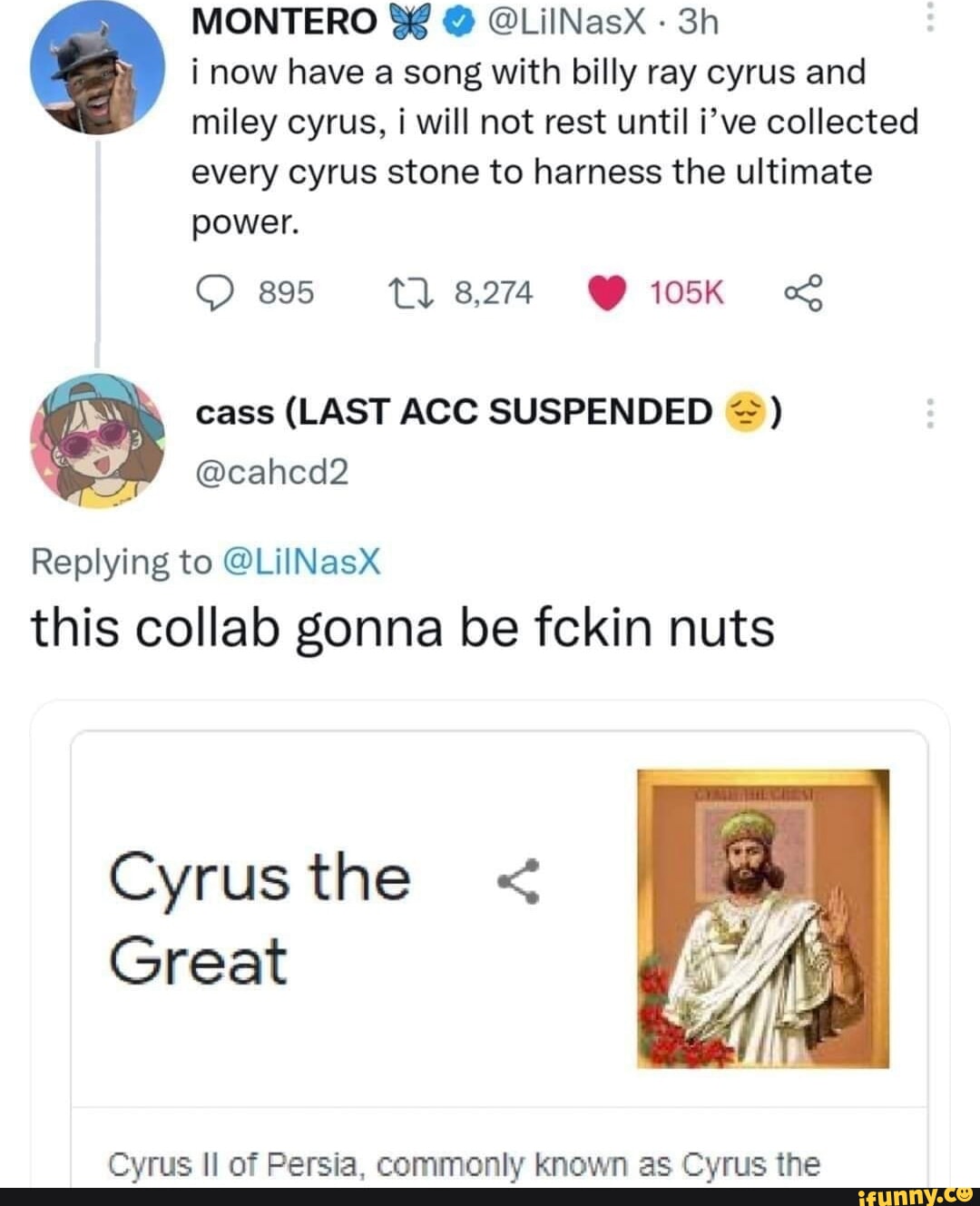Screen dimensions: 980x1206
Task: Open cass's anime avatar picture
Action: 96,442
